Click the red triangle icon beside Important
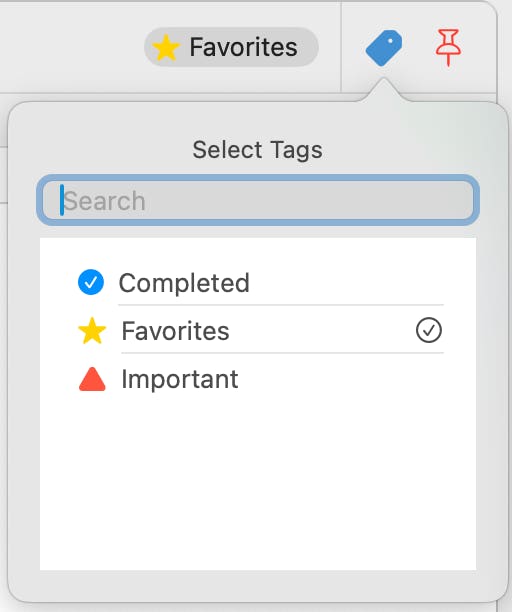The height and width of the screenshot is (612, 512). pyautogui.click(x=92, y=379)
